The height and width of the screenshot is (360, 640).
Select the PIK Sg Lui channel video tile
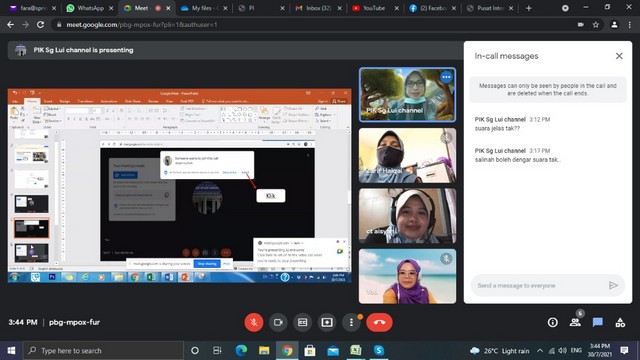coord(407,95)
